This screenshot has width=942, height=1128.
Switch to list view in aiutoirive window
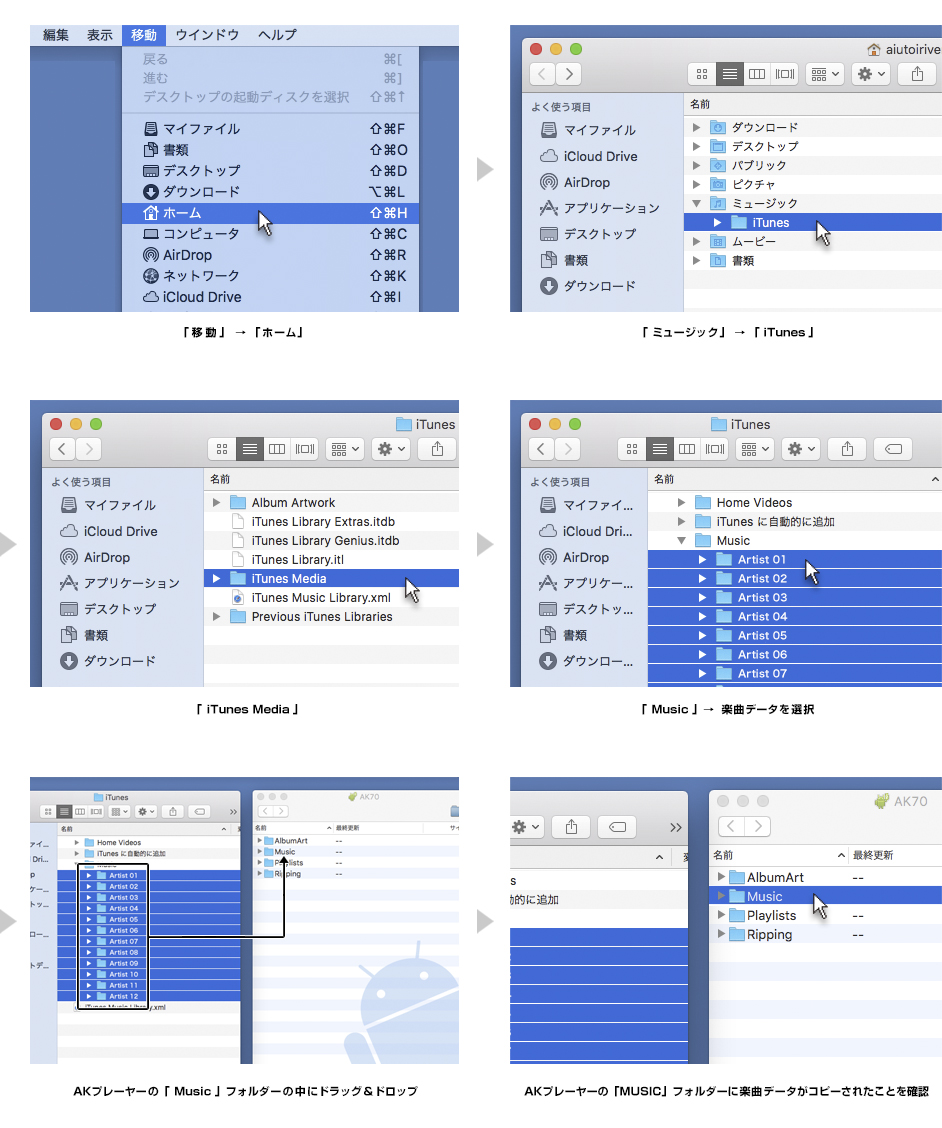click(729, 74)
